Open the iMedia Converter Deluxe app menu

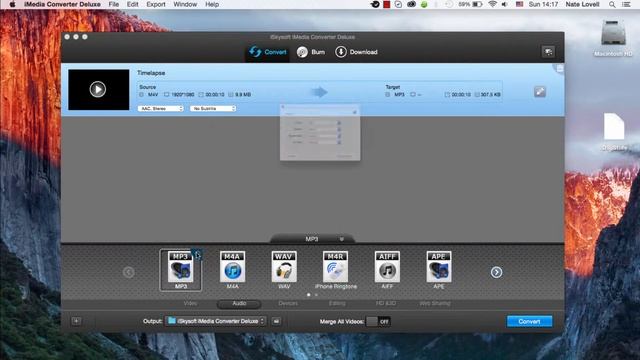click(62, 4)
